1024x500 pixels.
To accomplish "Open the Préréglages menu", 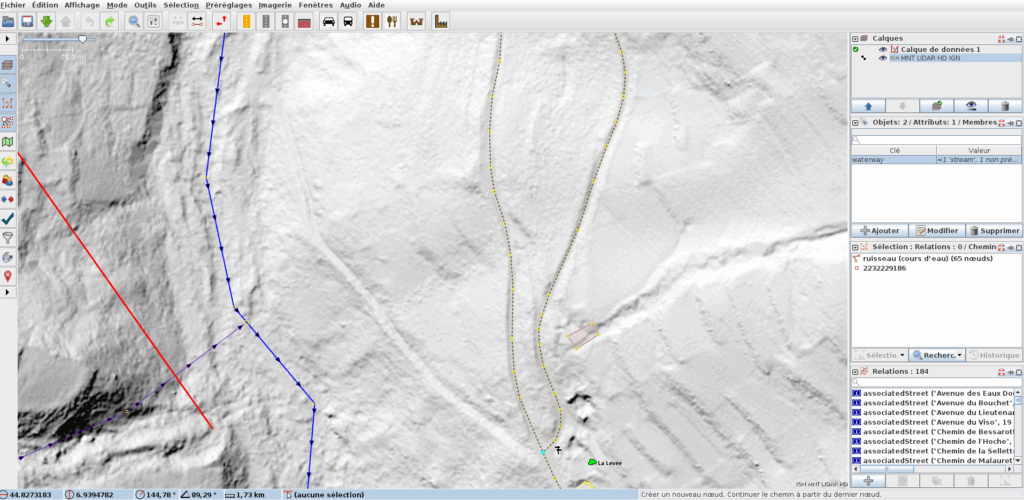I will click(228, 5).
